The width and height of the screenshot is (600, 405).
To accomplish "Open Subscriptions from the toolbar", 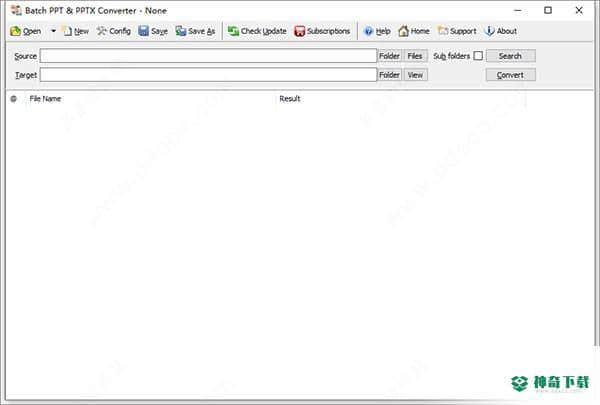I will point(322,31).
